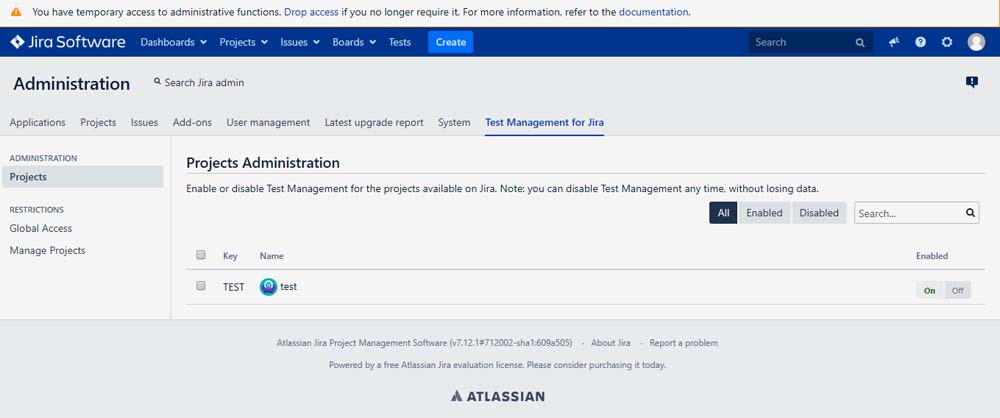Switch to the System tab
Viewport: 1000px width, 418px height.
coord(454,123)
